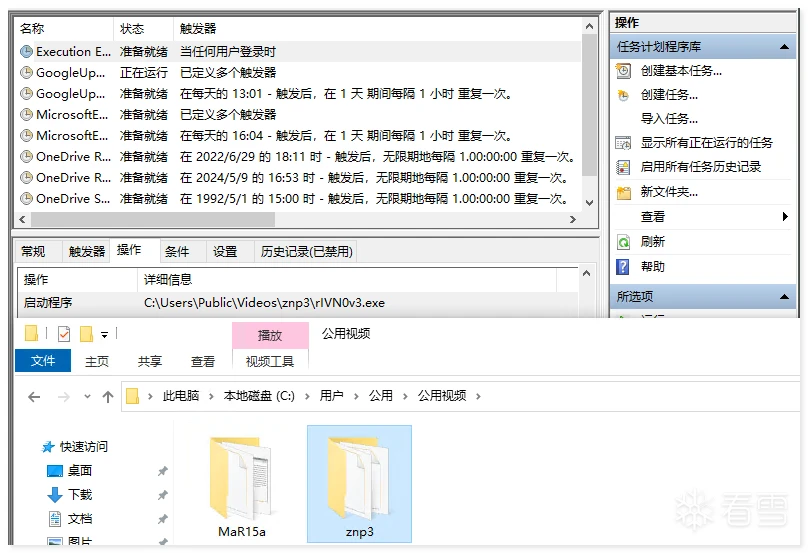Sort tasks by the 状态 column header
The image size is (808, 553).
[143, 28]
